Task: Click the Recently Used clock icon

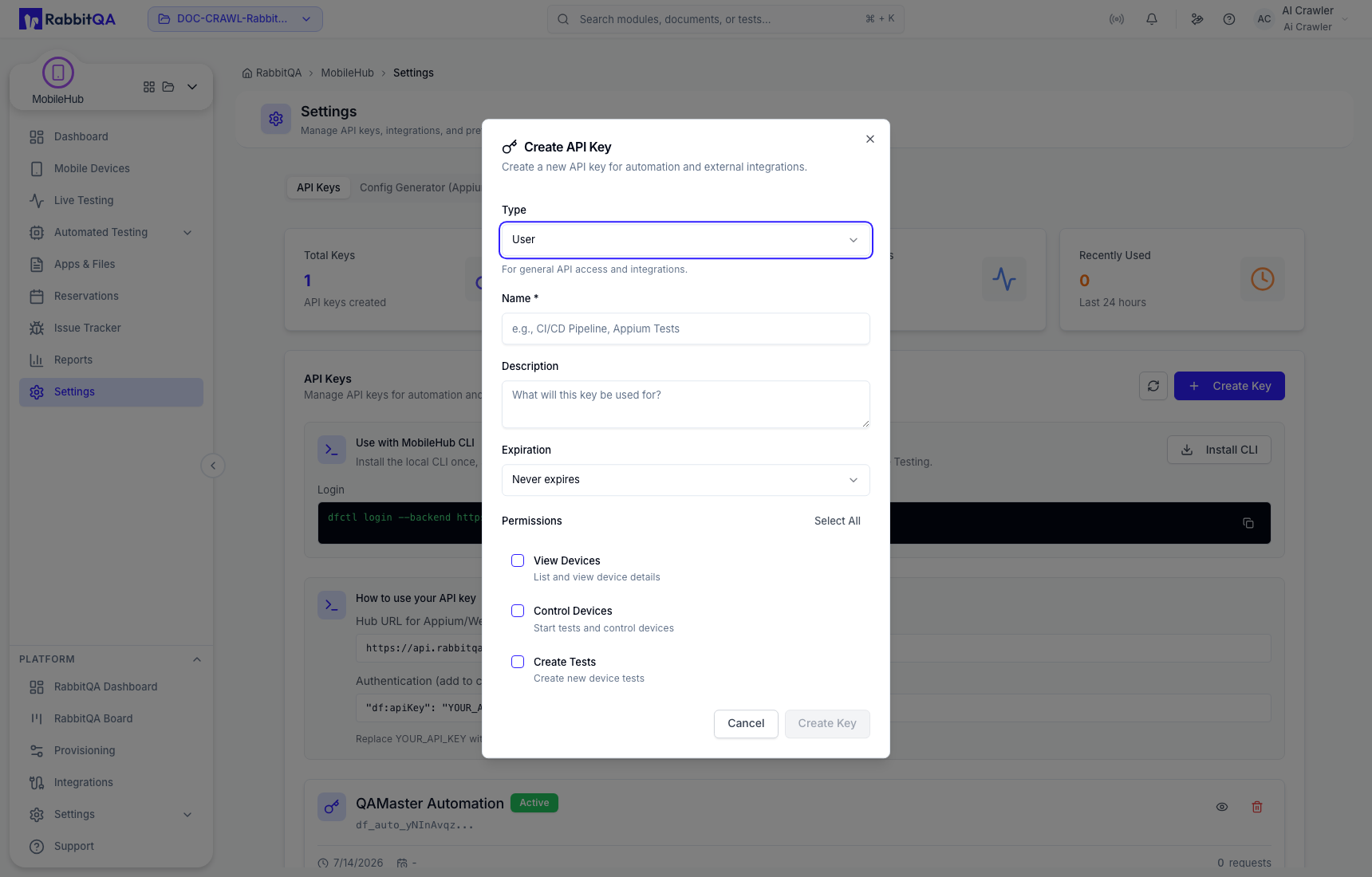Action: click(x=1263, y=279)
